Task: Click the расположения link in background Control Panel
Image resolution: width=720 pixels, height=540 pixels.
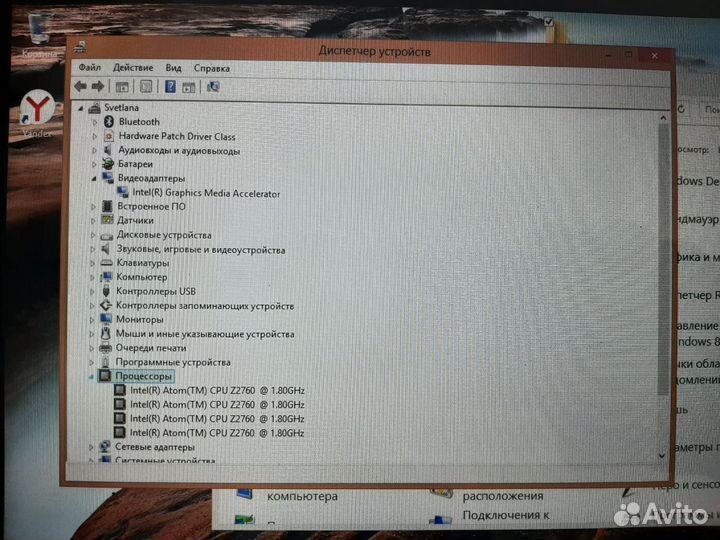Action: click(503, 496)
